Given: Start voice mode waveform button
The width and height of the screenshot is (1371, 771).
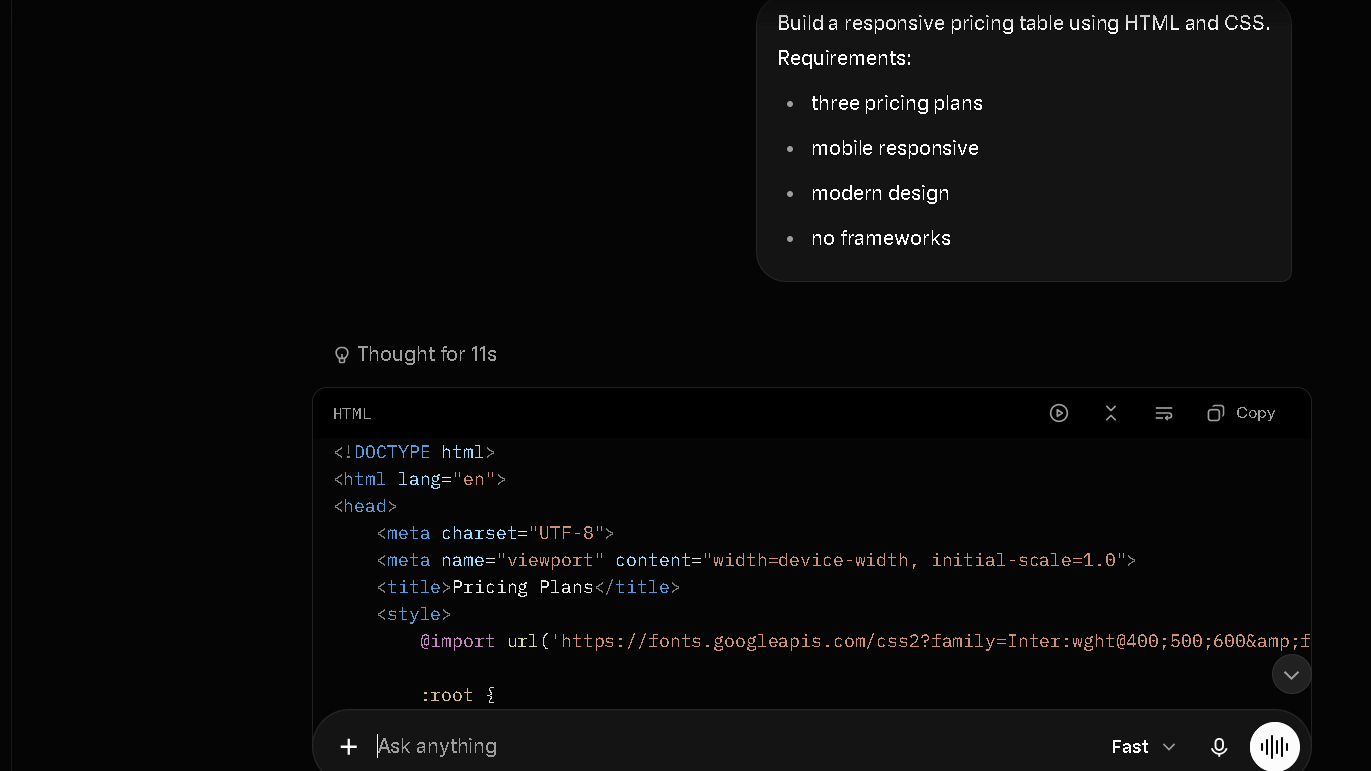Looking at the screenshot, I should 1275,747.
